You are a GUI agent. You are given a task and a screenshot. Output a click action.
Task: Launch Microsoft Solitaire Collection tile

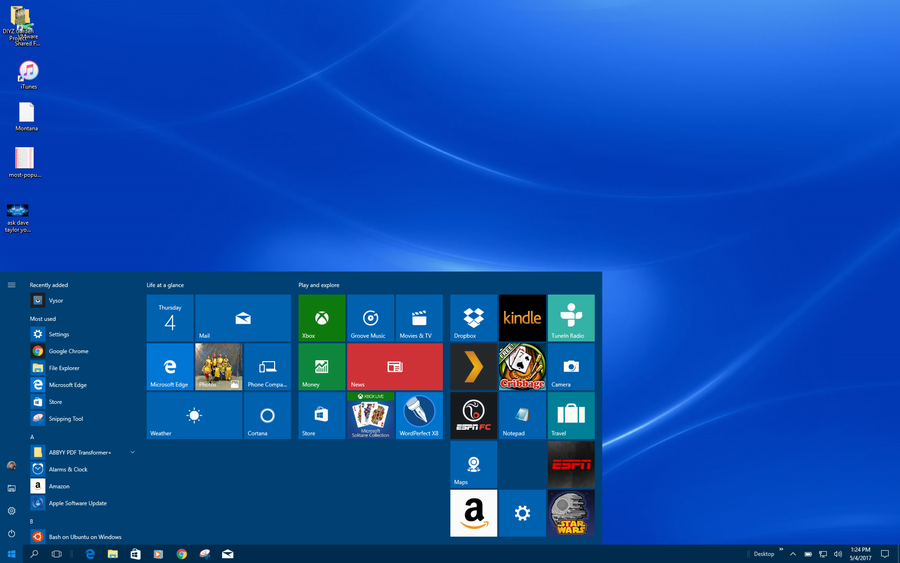click(370, 416)
